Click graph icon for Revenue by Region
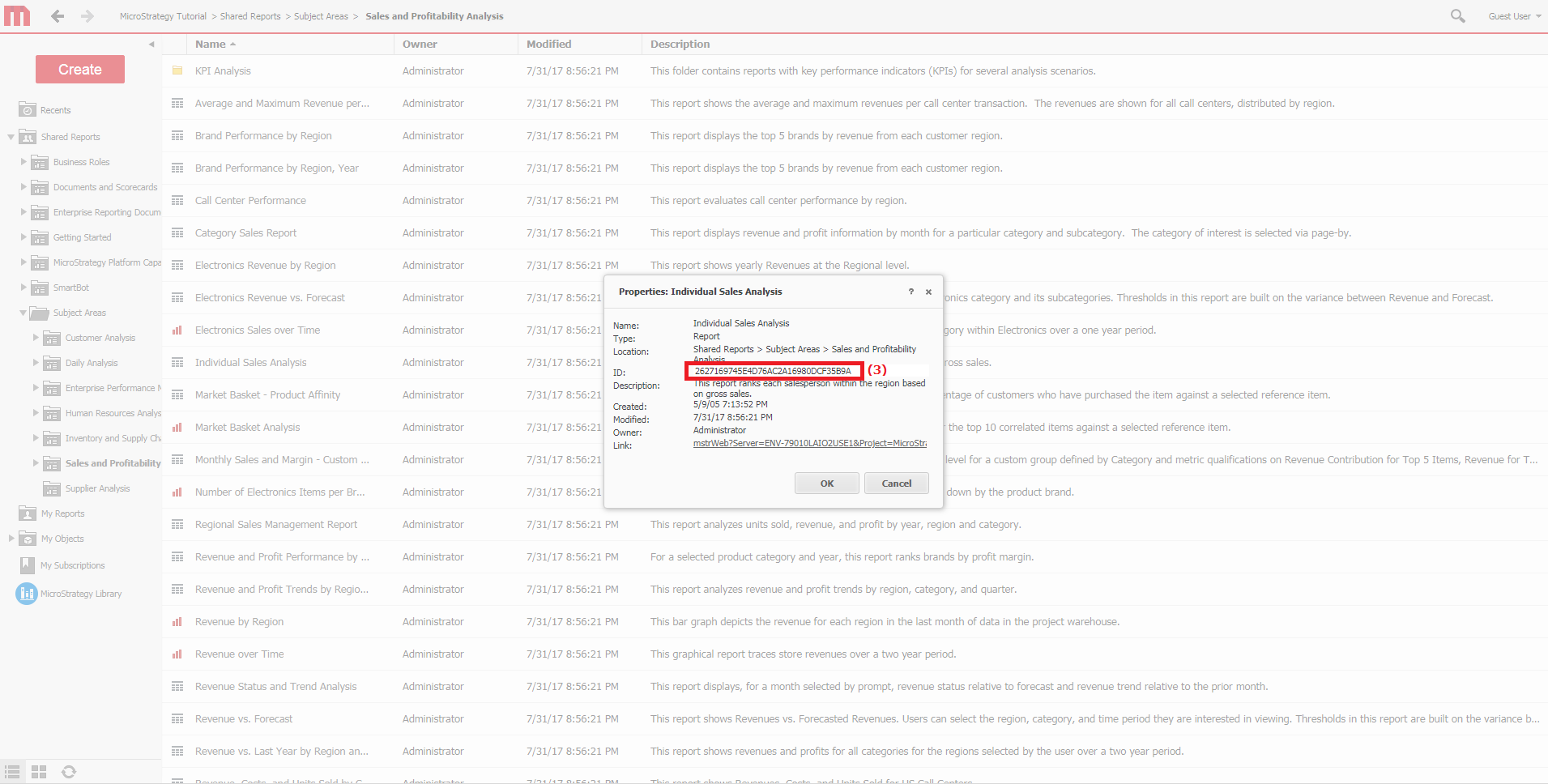This screenshot has width=1548, height=784. tap(177, 622)
